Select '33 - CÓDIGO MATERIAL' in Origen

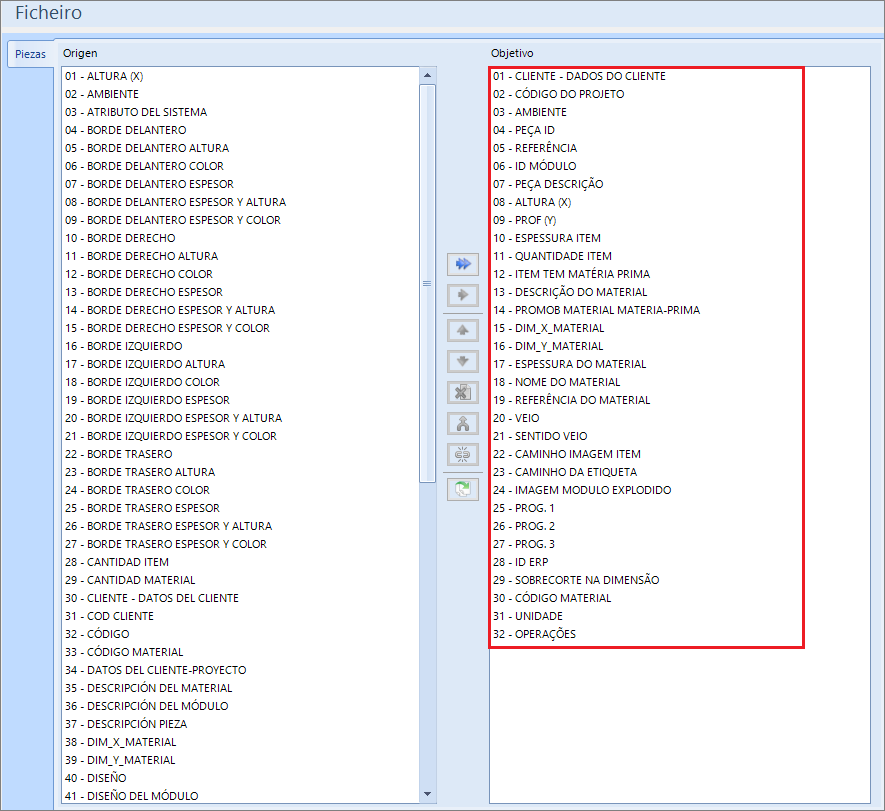[x=124, y=652]
